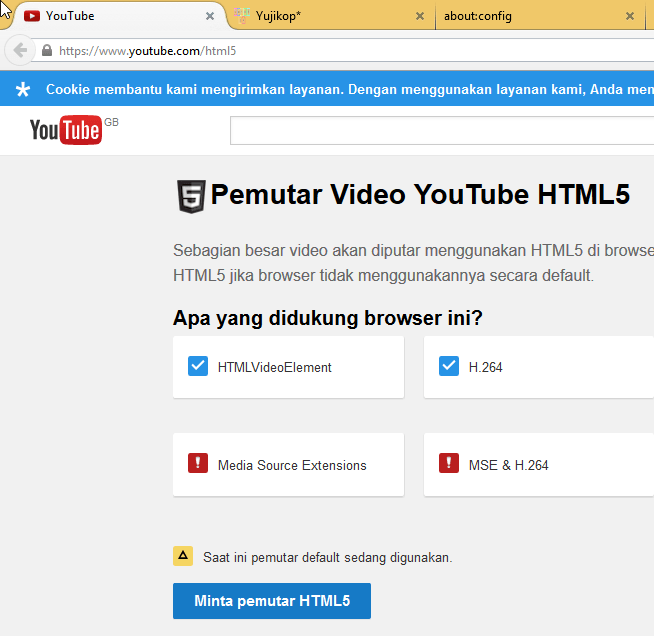This screenshot has width=654, height=636.
Task: Close the Yujikop* tab
Action: pos(420,16)
